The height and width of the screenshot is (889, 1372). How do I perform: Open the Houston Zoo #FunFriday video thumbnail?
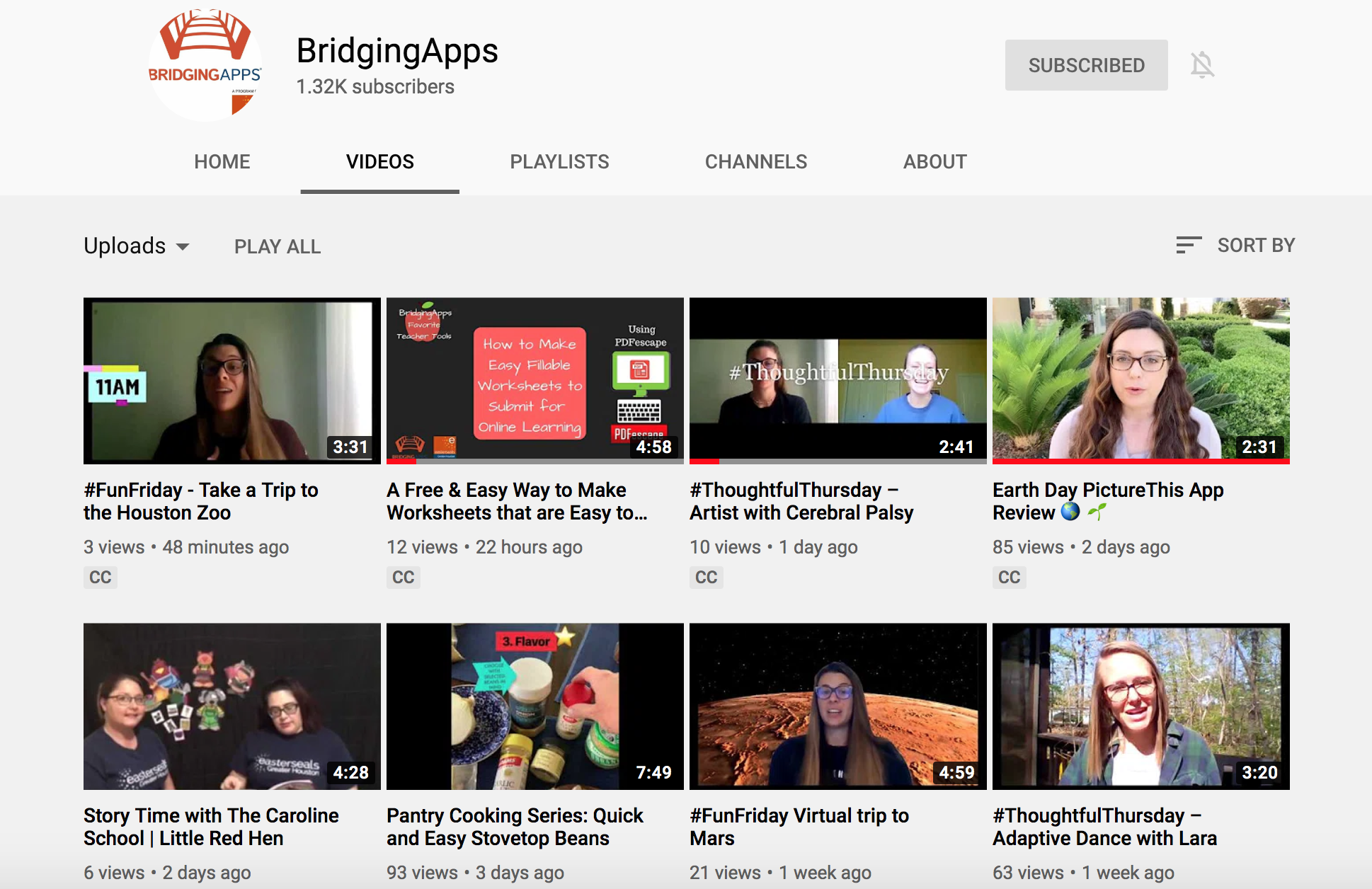coord(232,381)
